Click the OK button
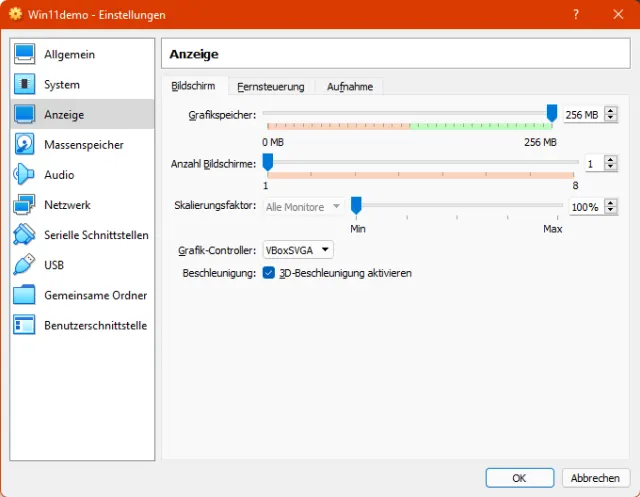 tap(519, 478)
